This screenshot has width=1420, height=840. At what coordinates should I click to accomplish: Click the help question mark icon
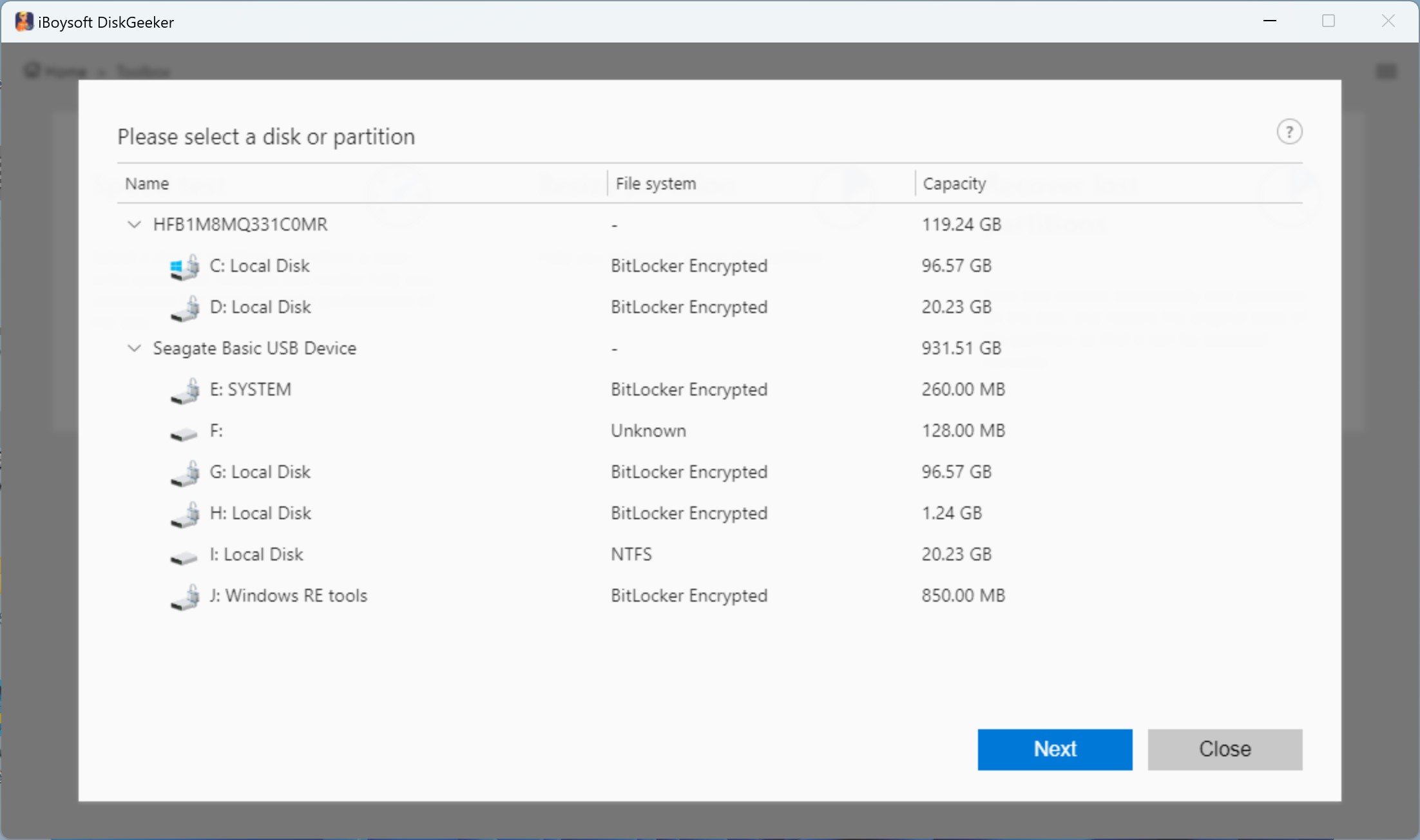tap(1289, 132)
